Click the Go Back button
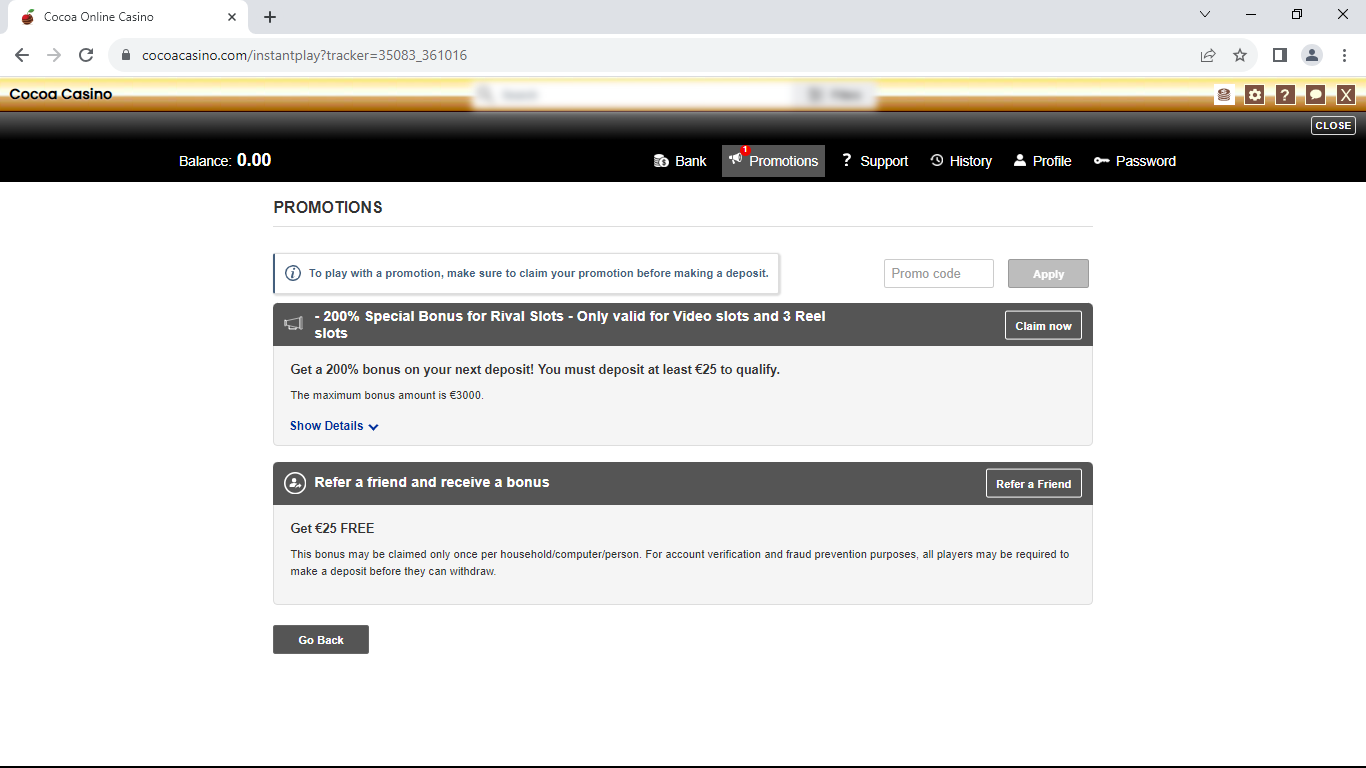This screenshot has width=1366, height=768. (x=320, y=639)
